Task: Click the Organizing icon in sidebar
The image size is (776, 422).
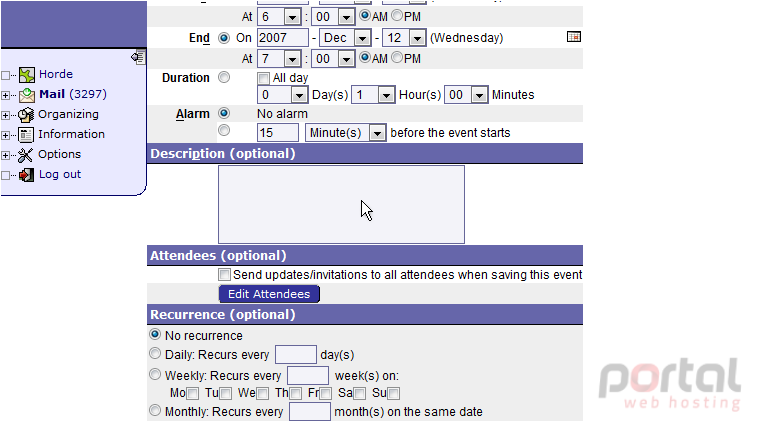Action: point(26,115)
